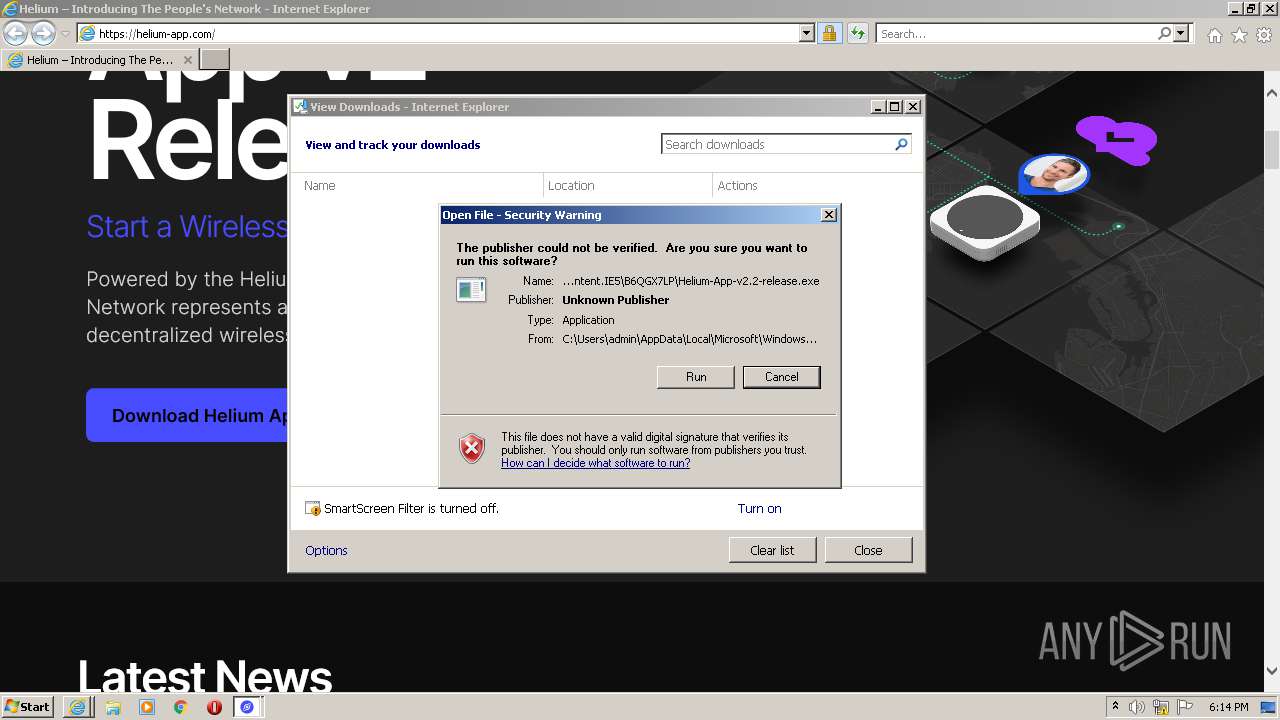
Task: Click the magnifier icon in browser search
Action: point(1164,33)
